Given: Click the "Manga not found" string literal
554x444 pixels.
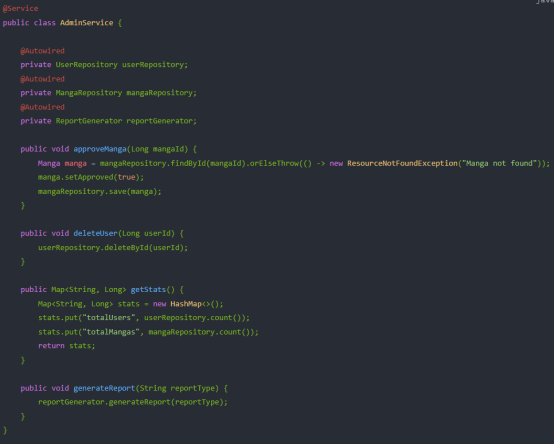Looking at the screenshot, I should (x=500, y=163).
